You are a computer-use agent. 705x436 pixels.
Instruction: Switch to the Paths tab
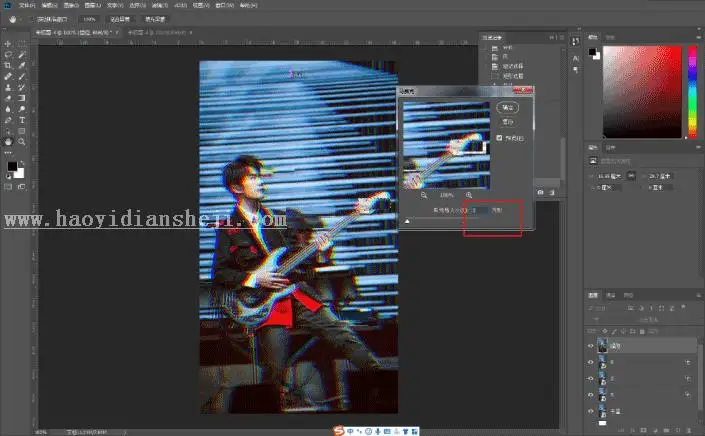628,295
